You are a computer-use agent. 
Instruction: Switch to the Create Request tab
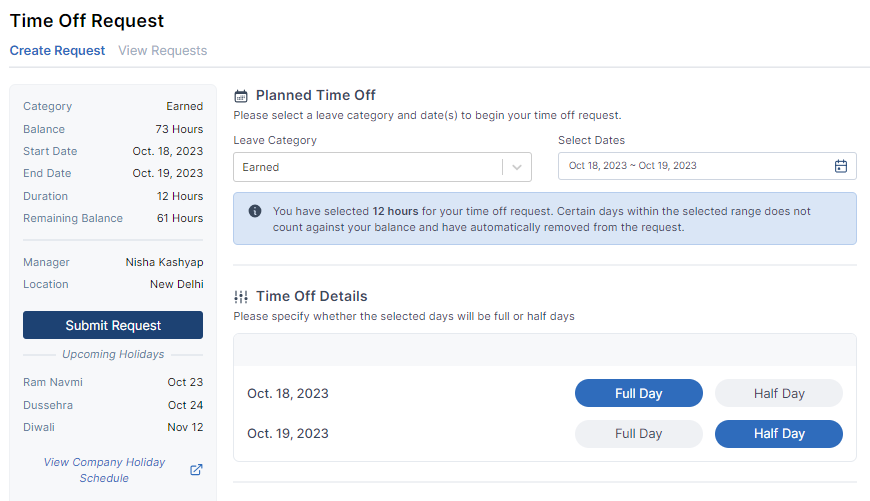tap(57, 50)
